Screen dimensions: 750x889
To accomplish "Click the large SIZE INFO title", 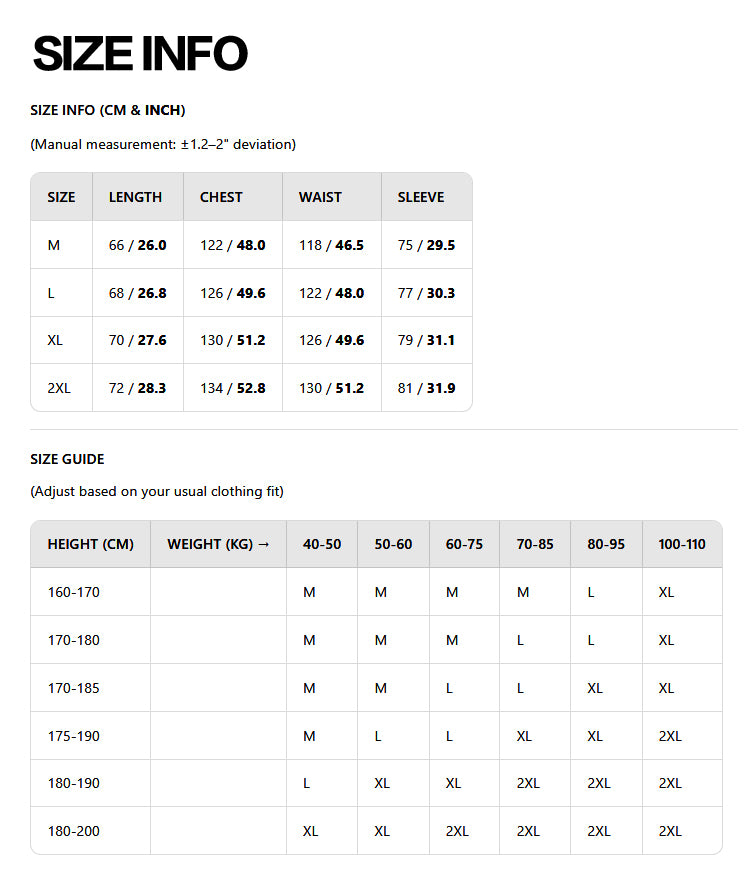I will tap(140, 54).
